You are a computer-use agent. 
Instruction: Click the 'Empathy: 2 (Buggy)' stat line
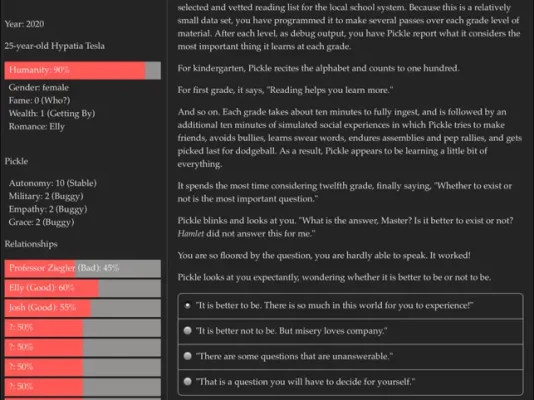coord(48,209)
